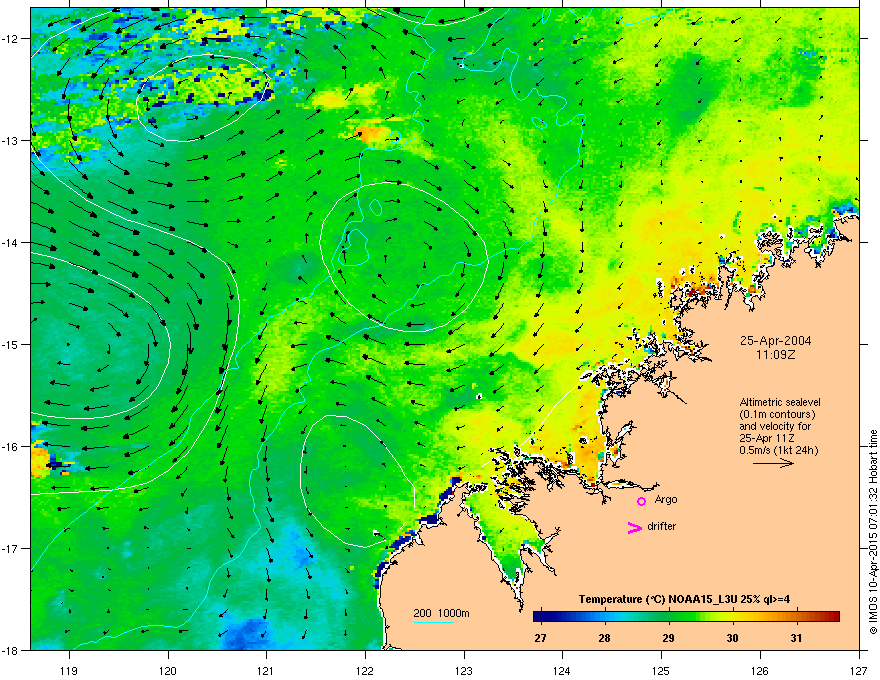Click the color bar label '28'
Screen dimensions: 880x680
(604, 638)
